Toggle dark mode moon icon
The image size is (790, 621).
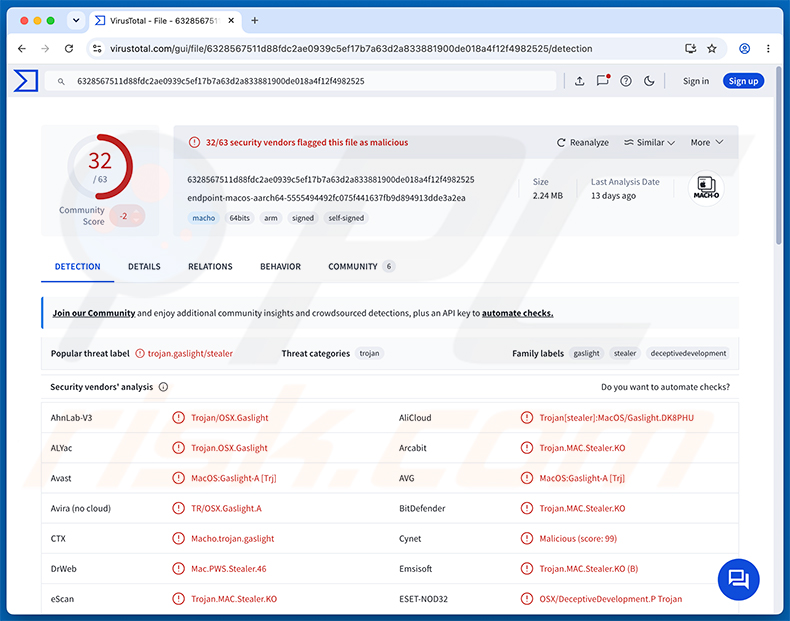(649, 81)
